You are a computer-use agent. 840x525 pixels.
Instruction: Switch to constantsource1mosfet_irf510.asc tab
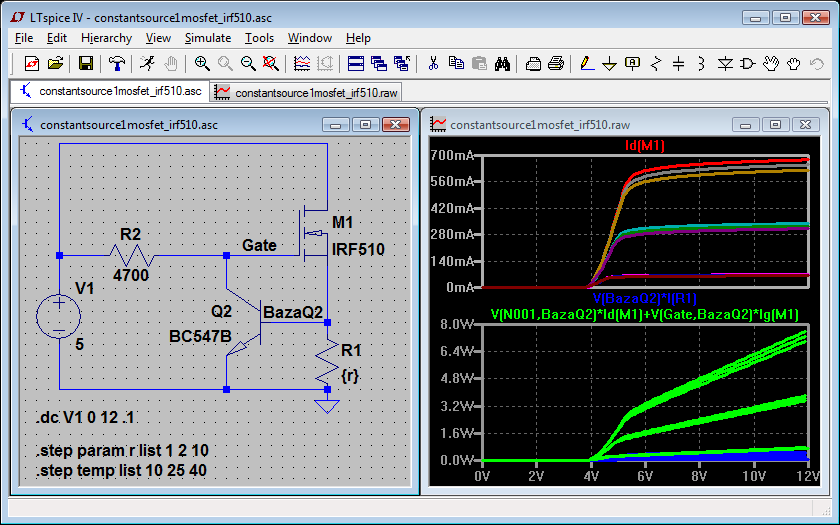click(x=110, y=91)
